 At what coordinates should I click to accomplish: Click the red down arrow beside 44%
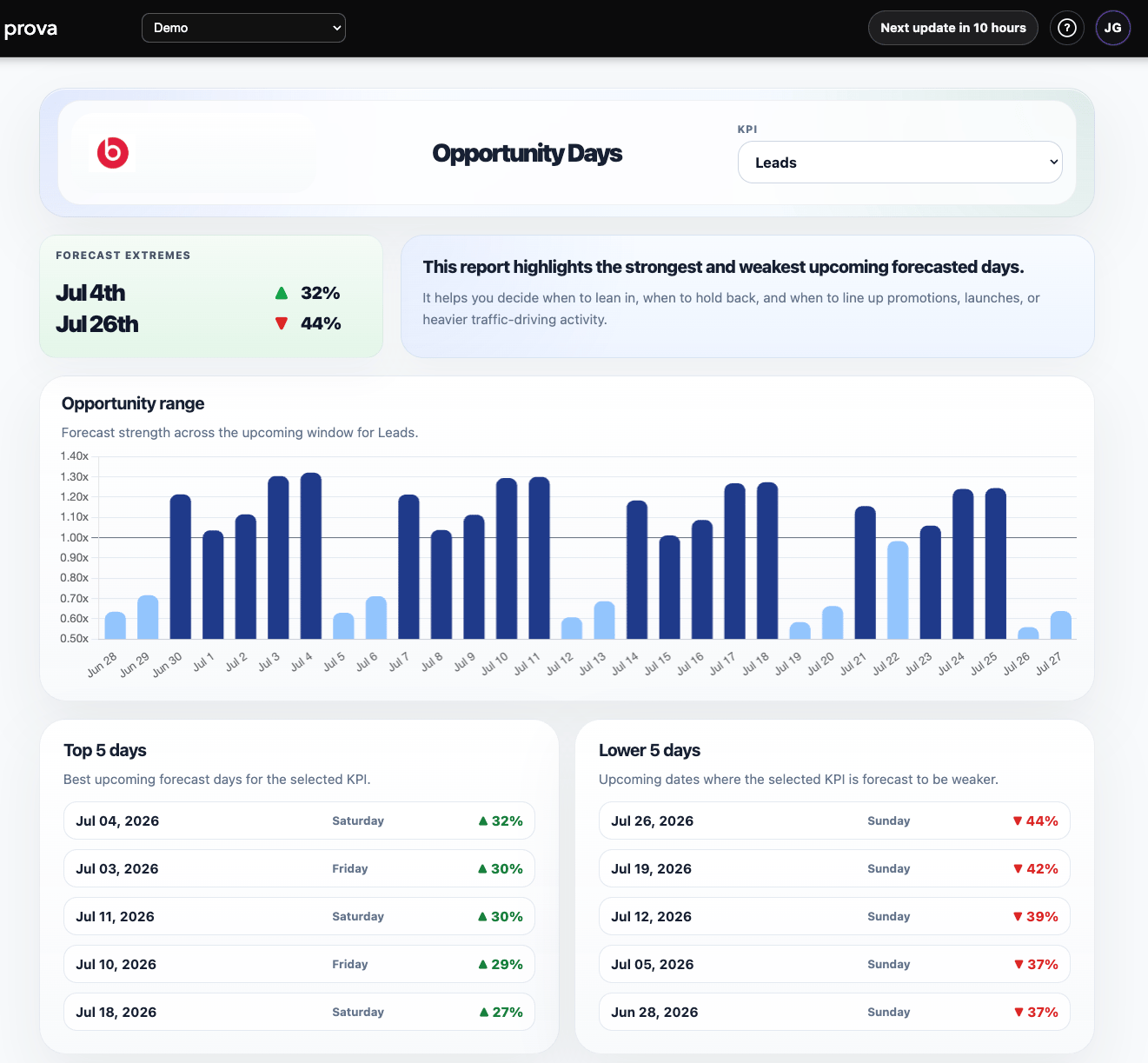pos(282,323)
